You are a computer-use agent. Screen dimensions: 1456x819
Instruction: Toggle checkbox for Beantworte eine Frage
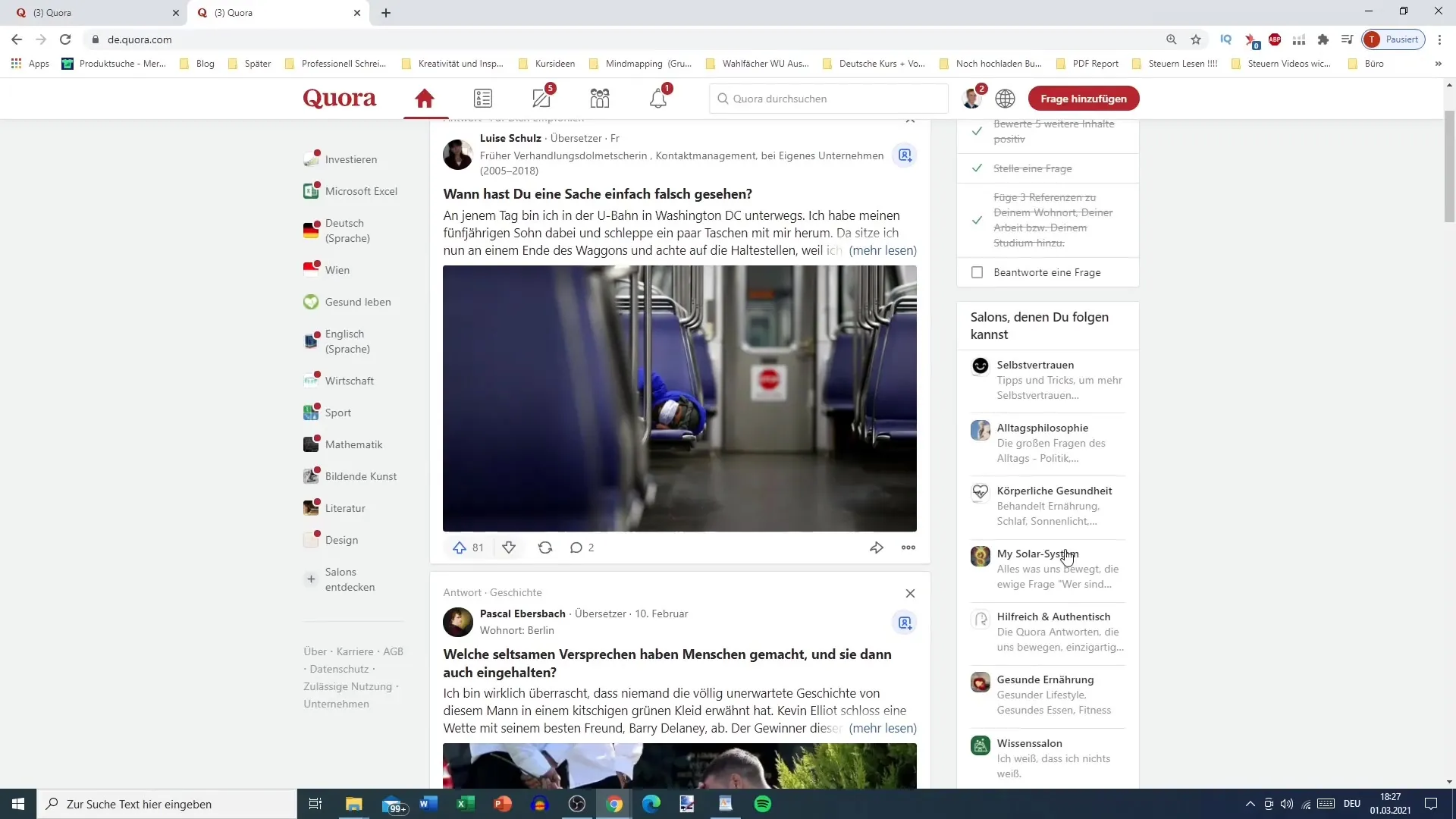pos(977,272)
